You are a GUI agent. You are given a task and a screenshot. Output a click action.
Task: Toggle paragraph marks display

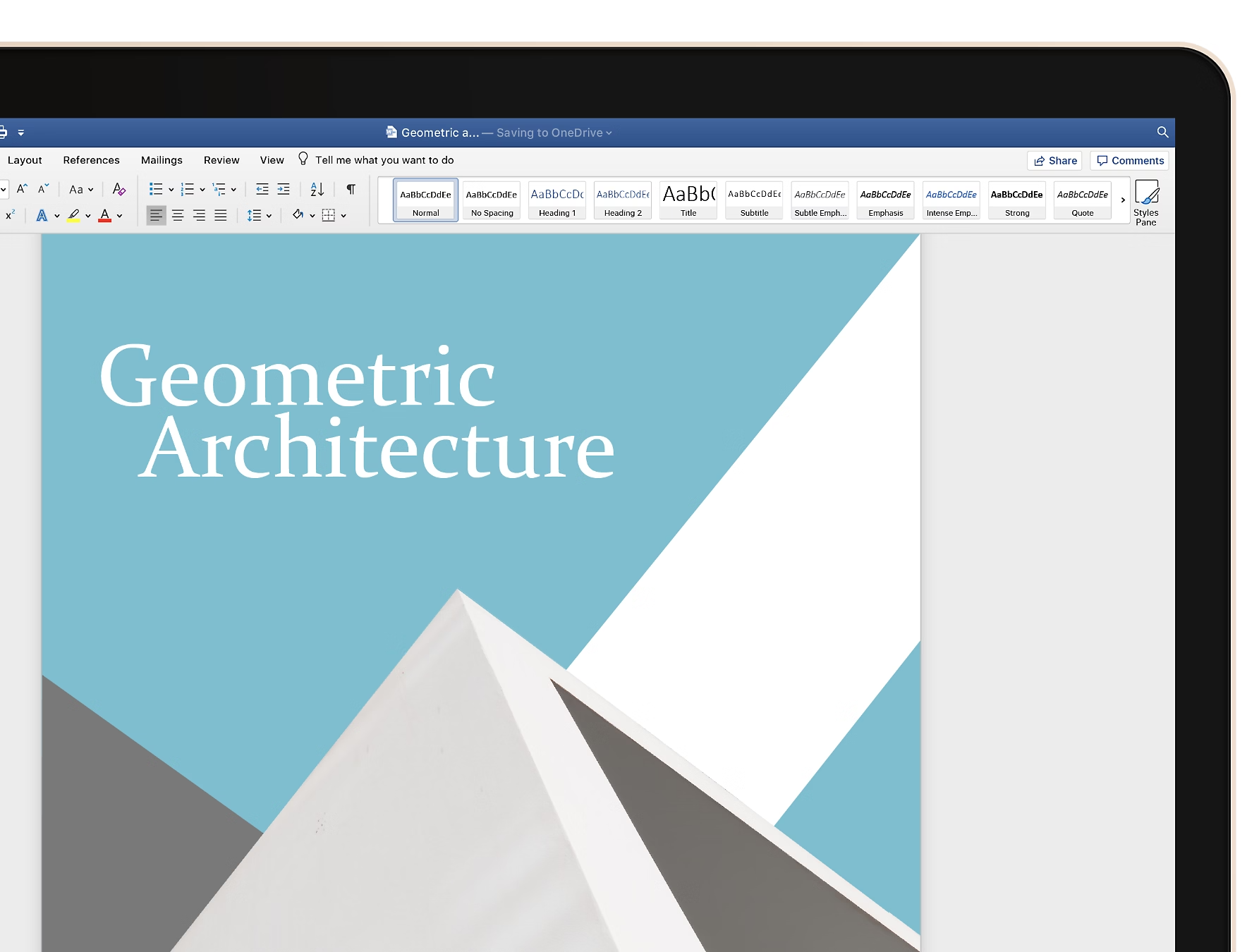[351, 189]
